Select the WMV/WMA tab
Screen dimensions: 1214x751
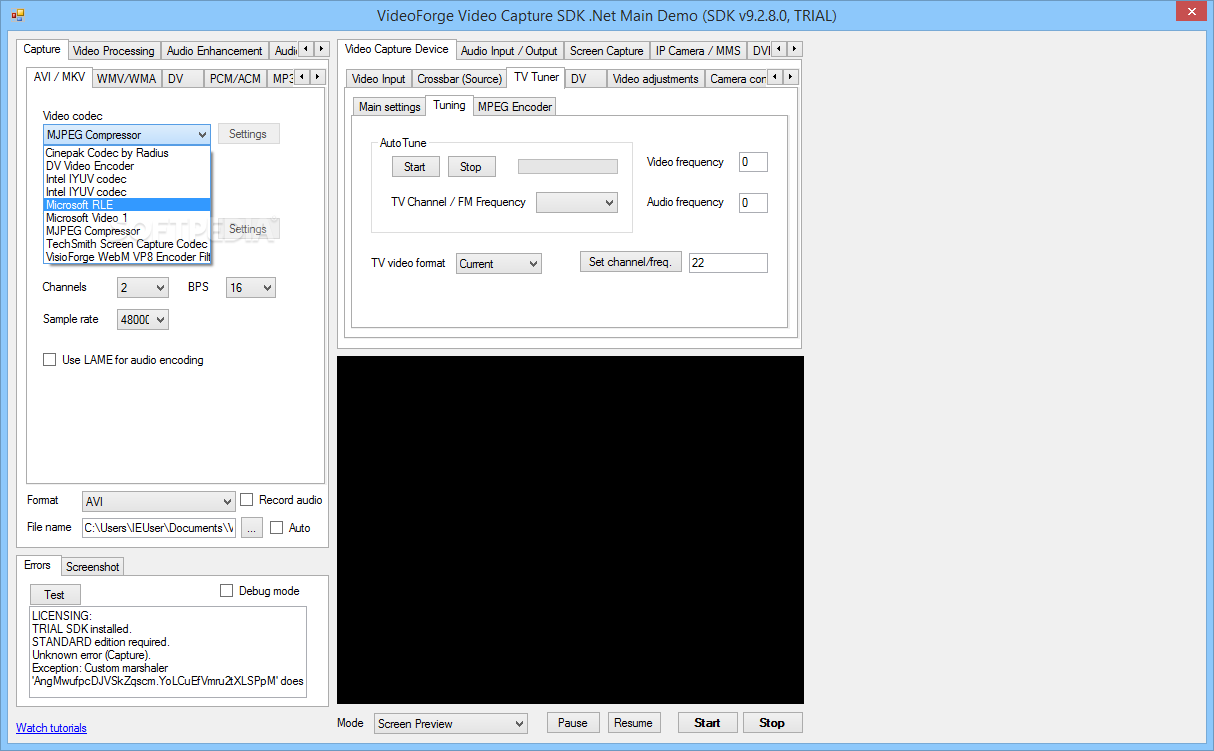click(126, 78)
